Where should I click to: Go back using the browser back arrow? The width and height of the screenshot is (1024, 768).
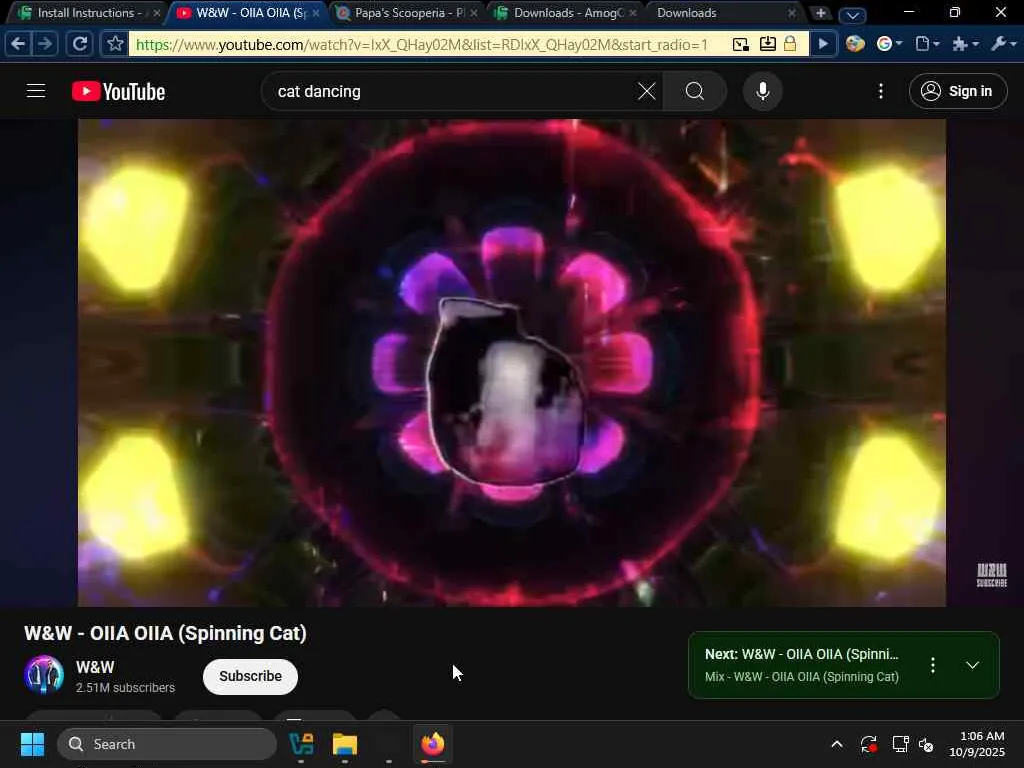tap(18, 44)
